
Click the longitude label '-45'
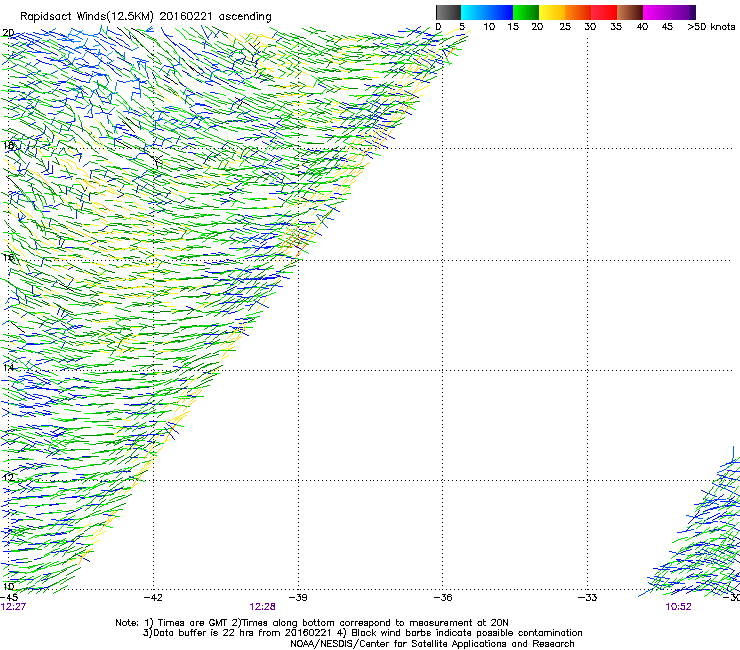point(8,597)
